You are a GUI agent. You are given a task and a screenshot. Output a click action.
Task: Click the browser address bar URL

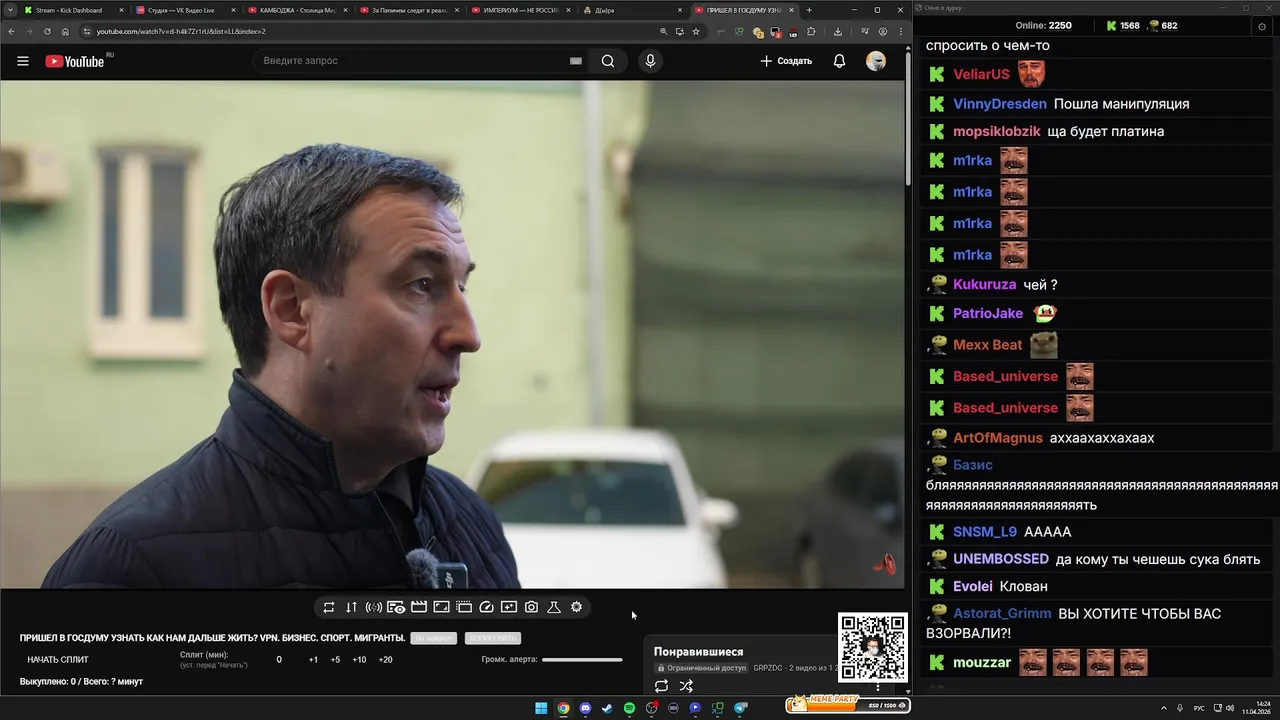pos(181,32)
